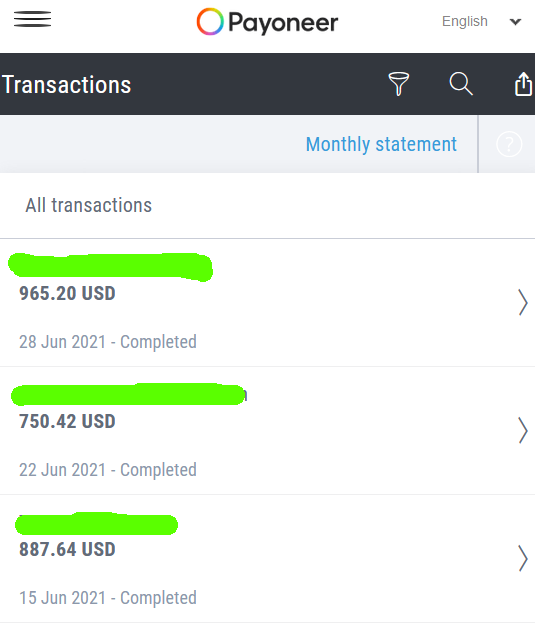Open the transaction search magnifier
Viewport: 535px width, 624px height.
click(461, 84)
